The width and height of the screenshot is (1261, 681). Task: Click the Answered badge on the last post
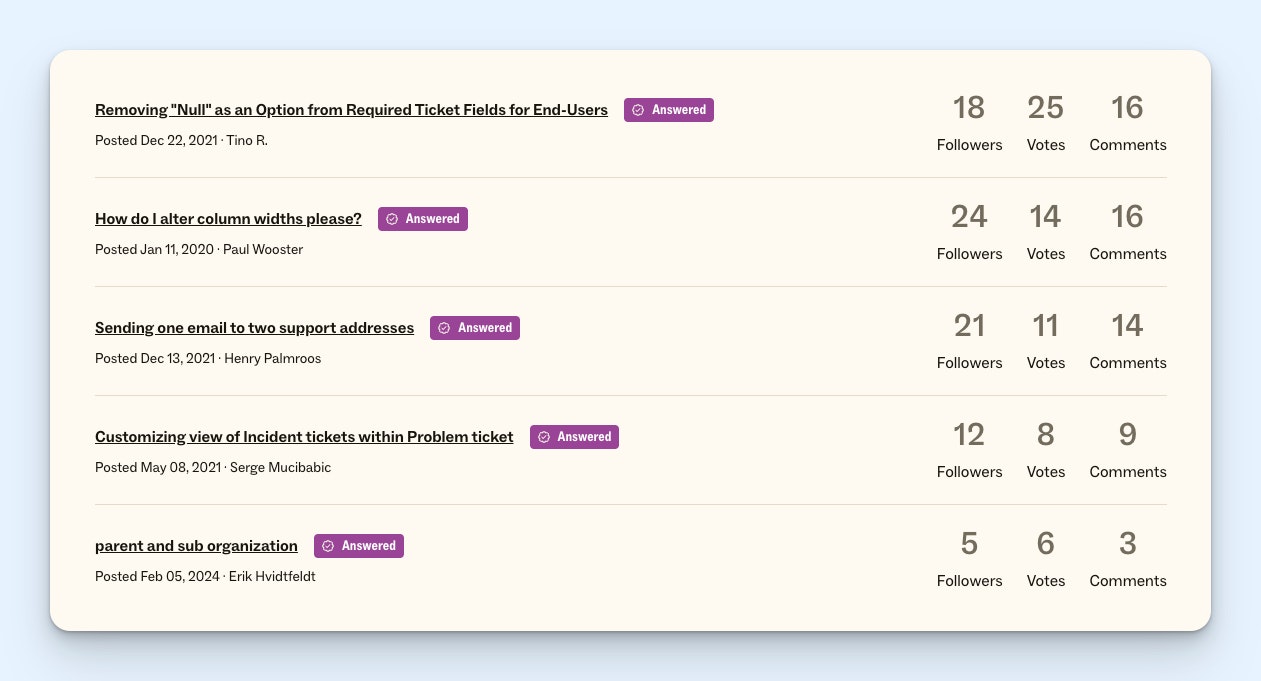(359, 546)
